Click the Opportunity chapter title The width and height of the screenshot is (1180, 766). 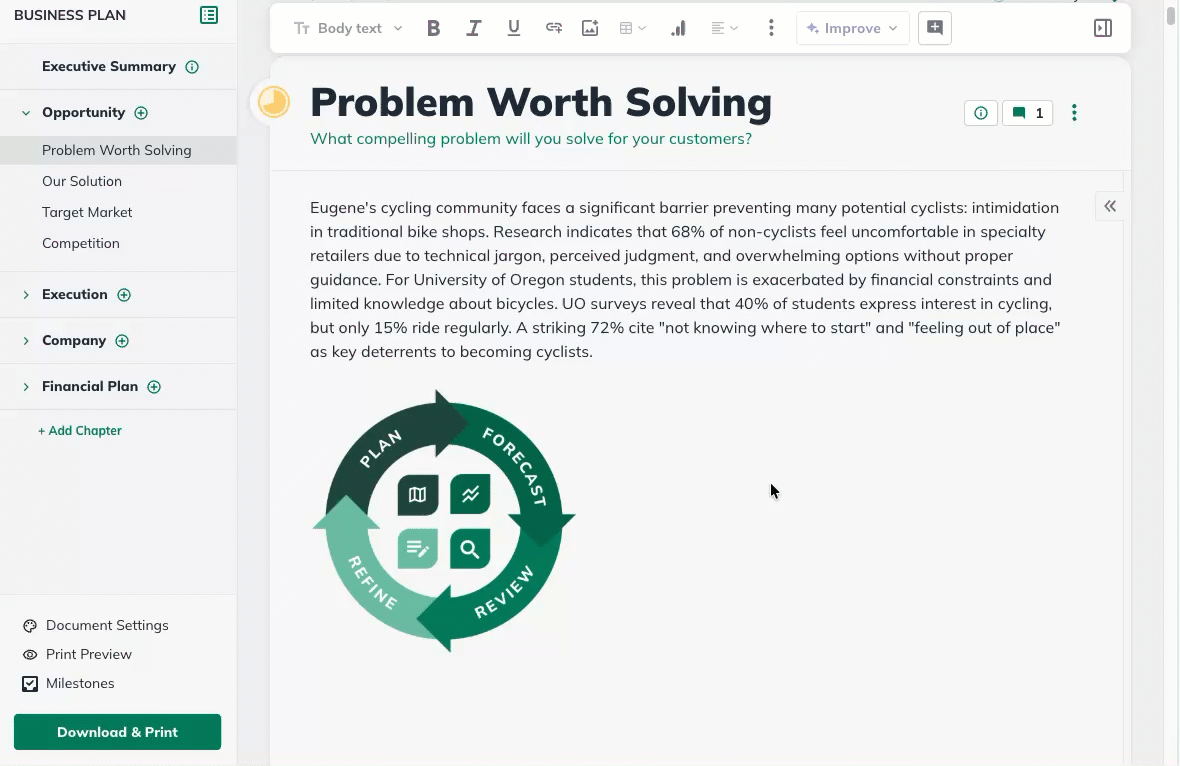84,113
